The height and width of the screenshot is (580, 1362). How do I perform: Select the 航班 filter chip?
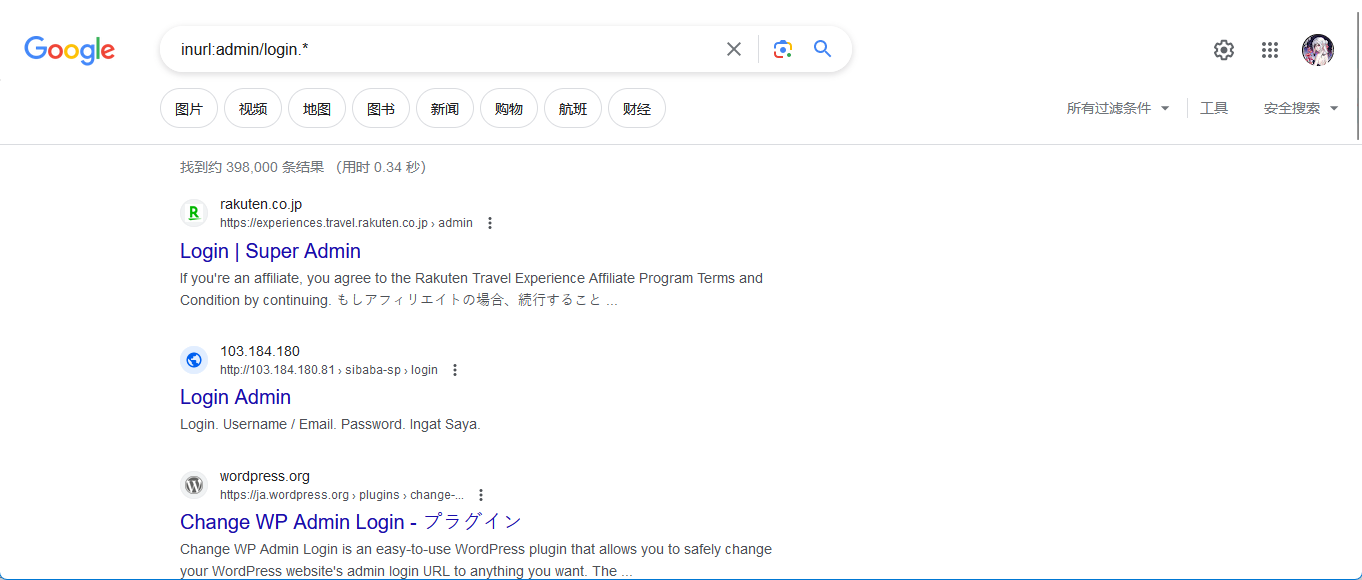click(573, 108)
